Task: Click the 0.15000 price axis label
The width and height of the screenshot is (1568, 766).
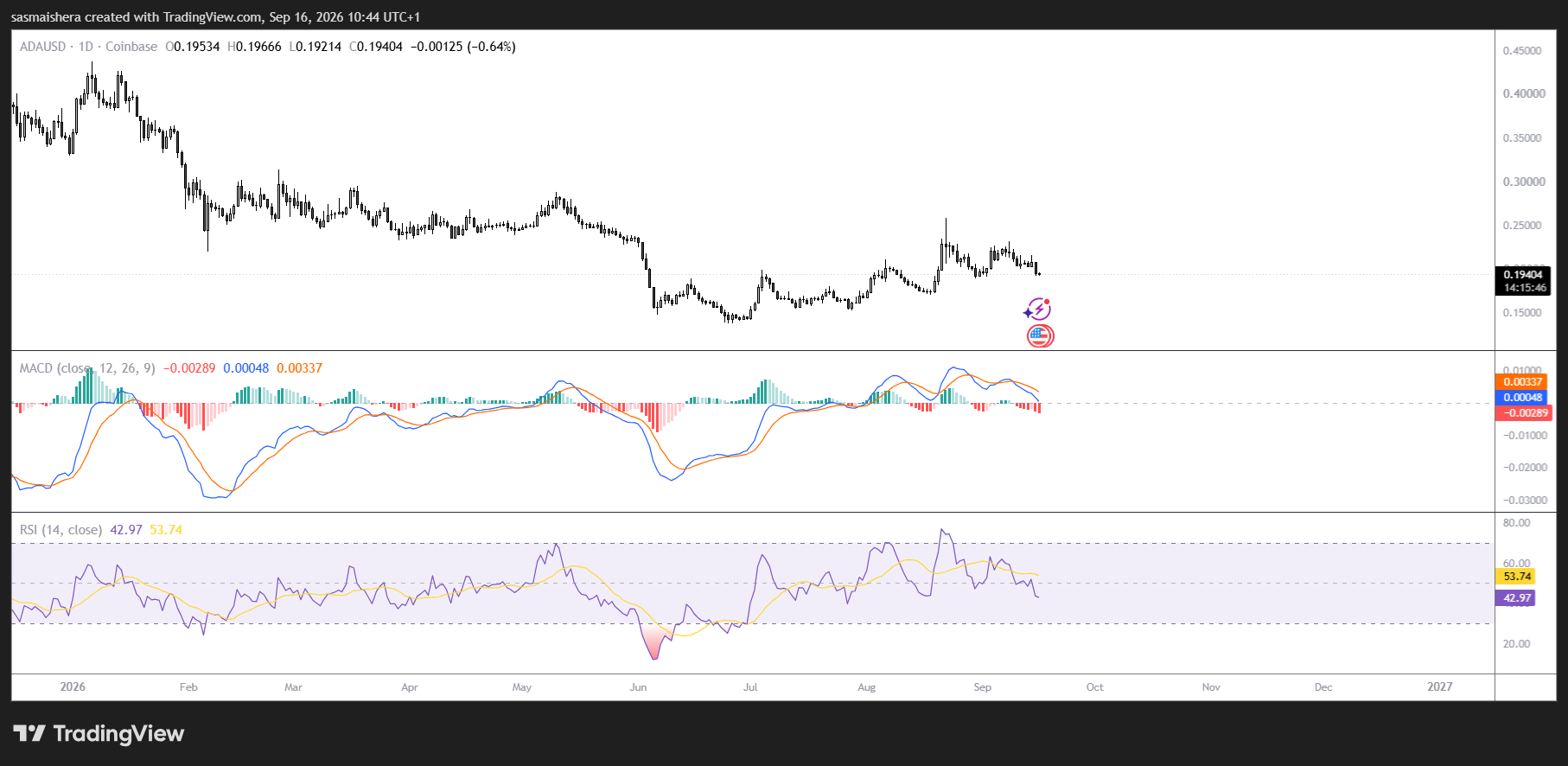Action: 1522,313
